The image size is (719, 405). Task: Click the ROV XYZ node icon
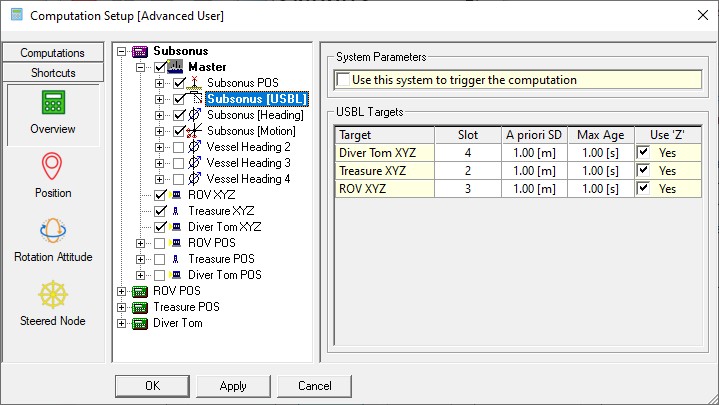(x=175, y=195)
